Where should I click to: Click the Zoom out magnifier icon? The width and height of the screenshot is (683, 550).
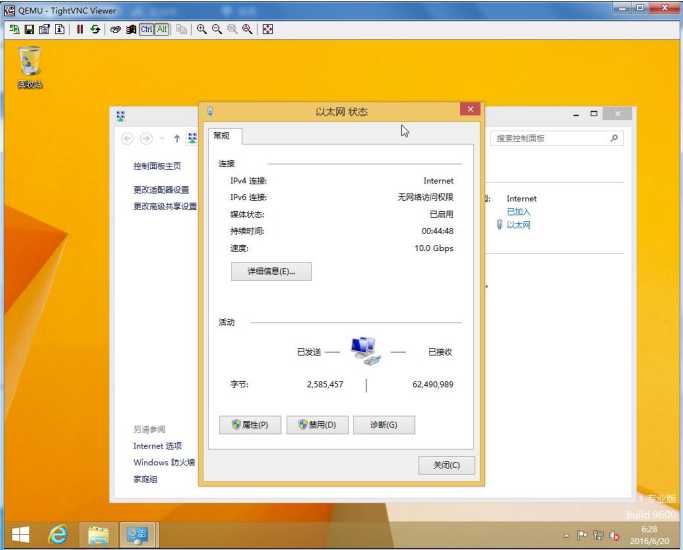click(216, 29)
